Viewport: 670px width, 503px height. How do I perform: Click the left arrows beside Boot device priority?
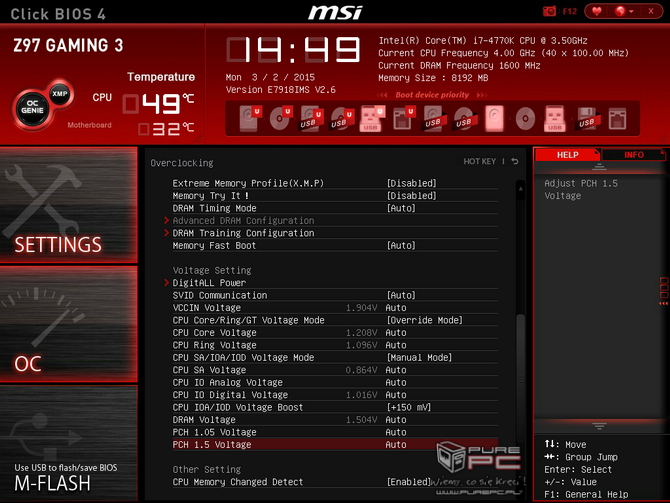click(382, 95)
